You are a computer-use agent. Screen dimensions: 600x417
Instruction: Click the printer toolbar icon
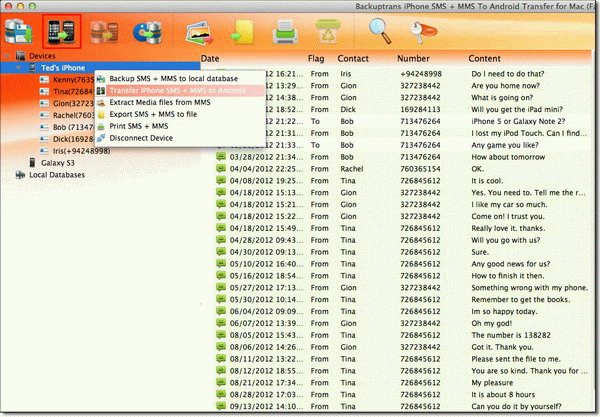(285, 32)
